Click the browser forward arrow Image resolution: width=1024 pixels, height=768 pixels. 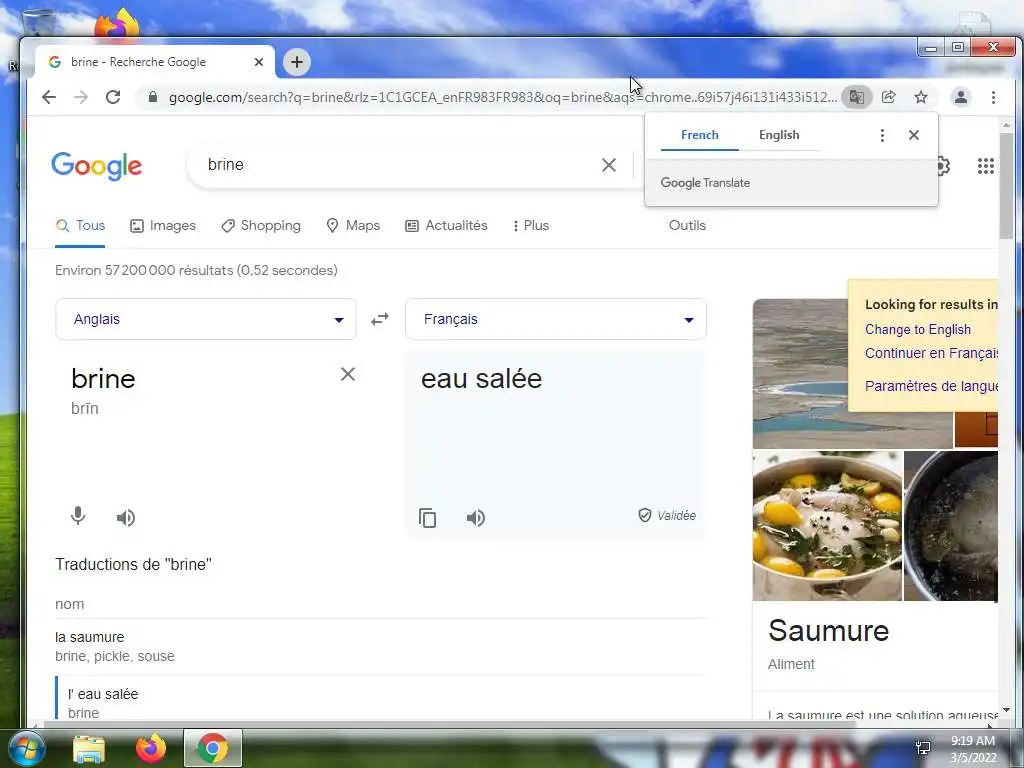tap(80, 97)
